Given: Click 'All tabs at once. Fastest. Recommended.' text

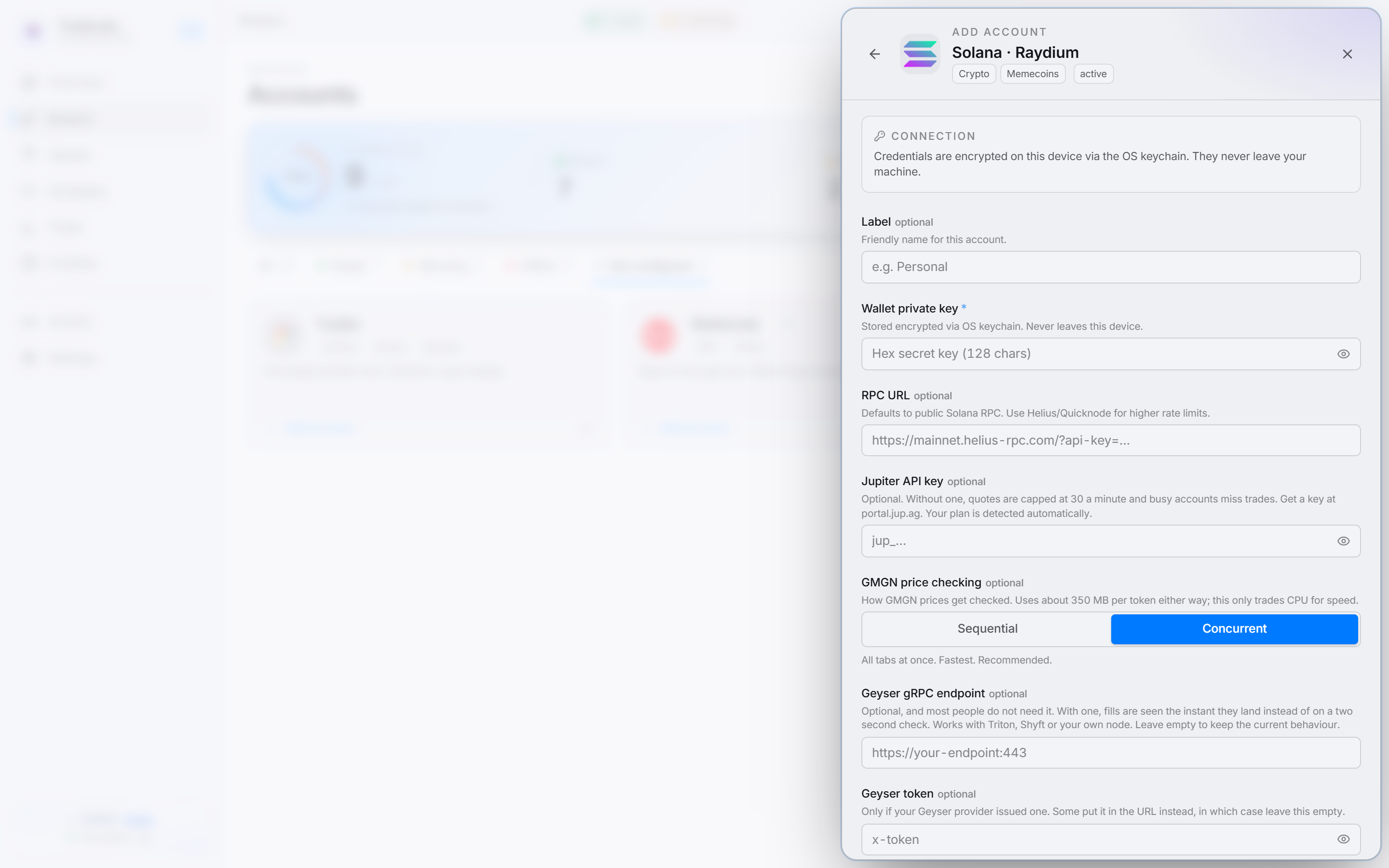Looking at the screenshot, I should pyautogui.click(x=956, y=660).
